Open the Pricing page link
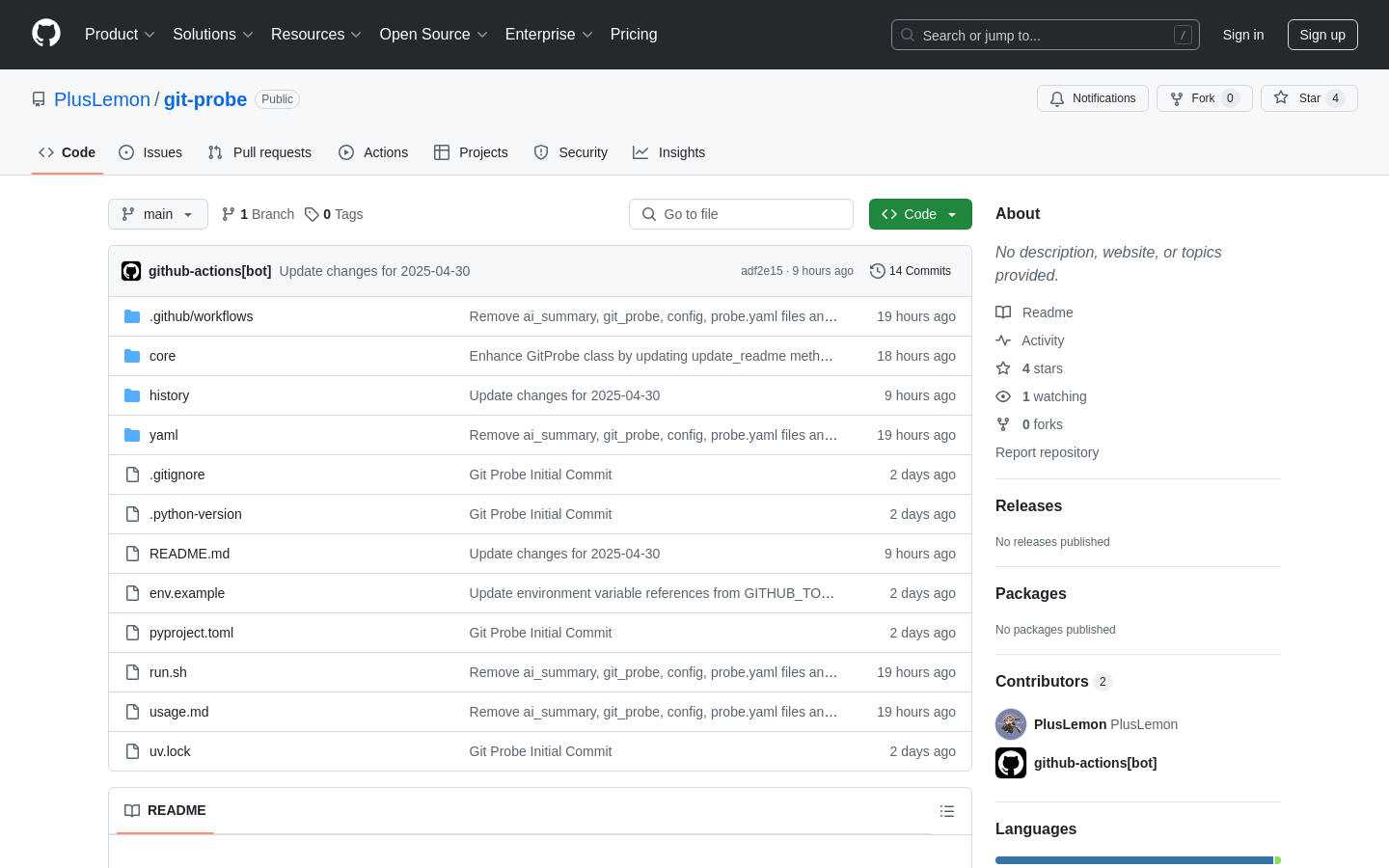 pyautogui.click(x=634, y=35)
